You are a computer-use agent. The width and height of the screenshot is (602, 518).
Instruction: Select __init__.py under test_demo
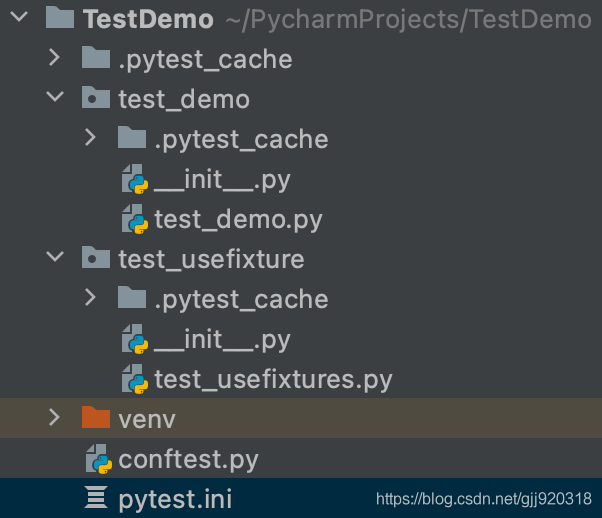point(222,179)
